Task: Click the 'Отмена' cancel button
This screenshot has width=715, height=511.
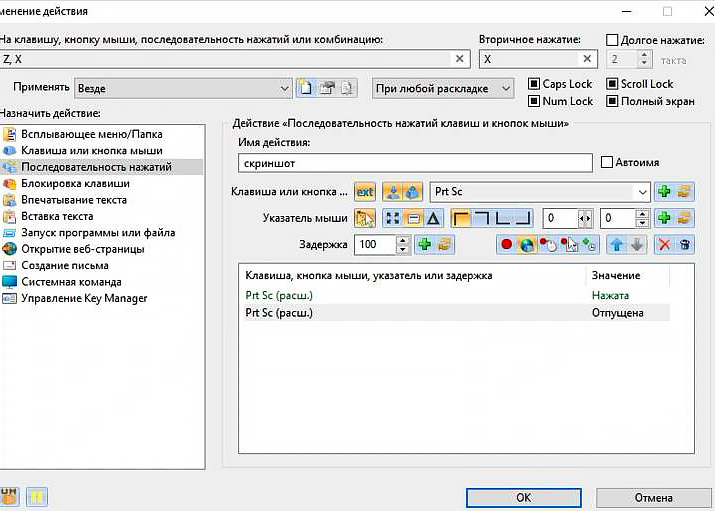Action: click(653, 497)
